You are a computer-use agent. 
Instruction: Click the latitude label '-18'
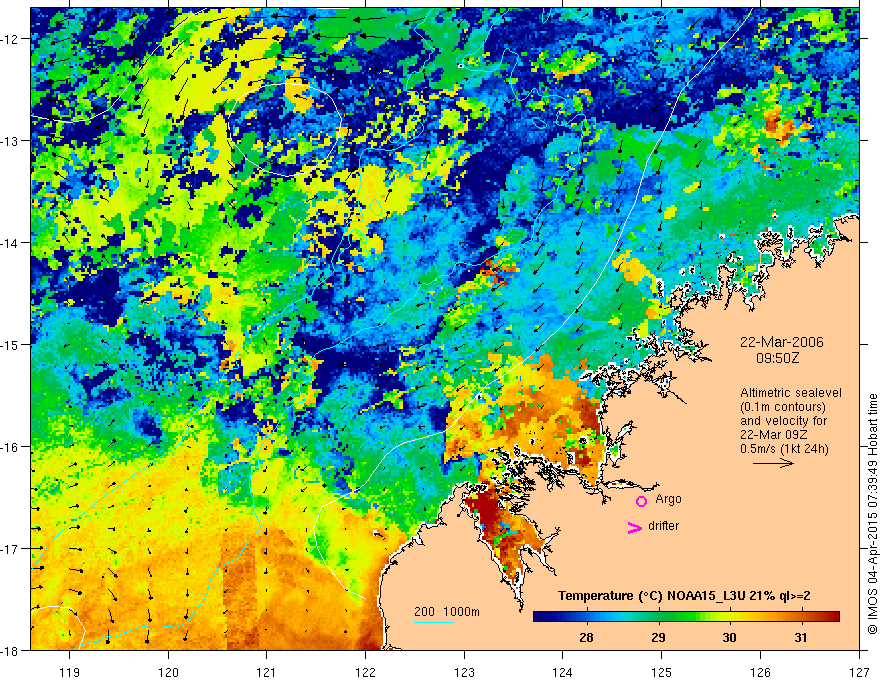[x=10, y=650]
